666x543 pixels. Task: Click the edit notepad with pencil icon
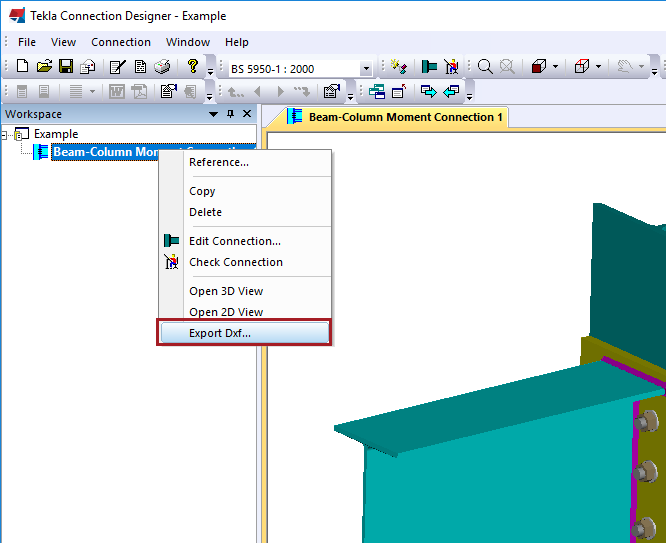[118, 67]
